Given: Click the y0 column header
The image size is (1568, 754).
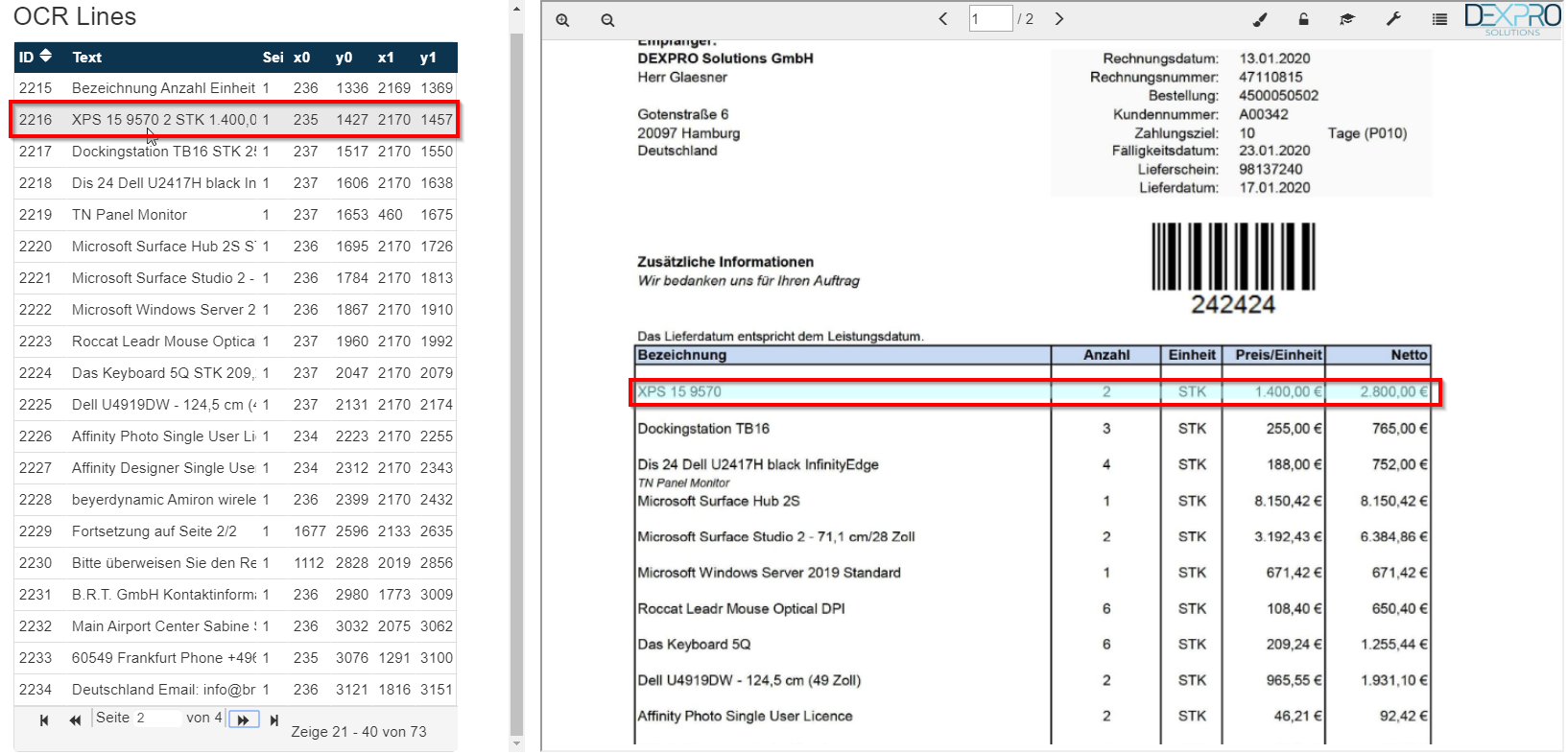Looking at the screenshot, I should 344,58.
